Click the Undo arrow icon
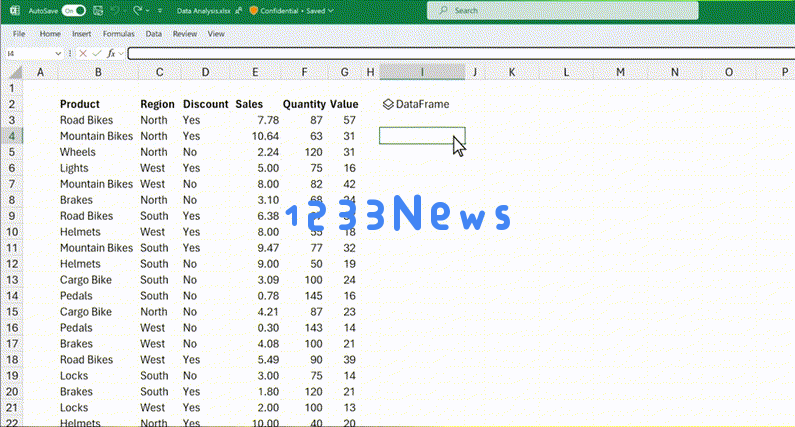This screenshot has width=795, height=427. (x=115, y=11)
